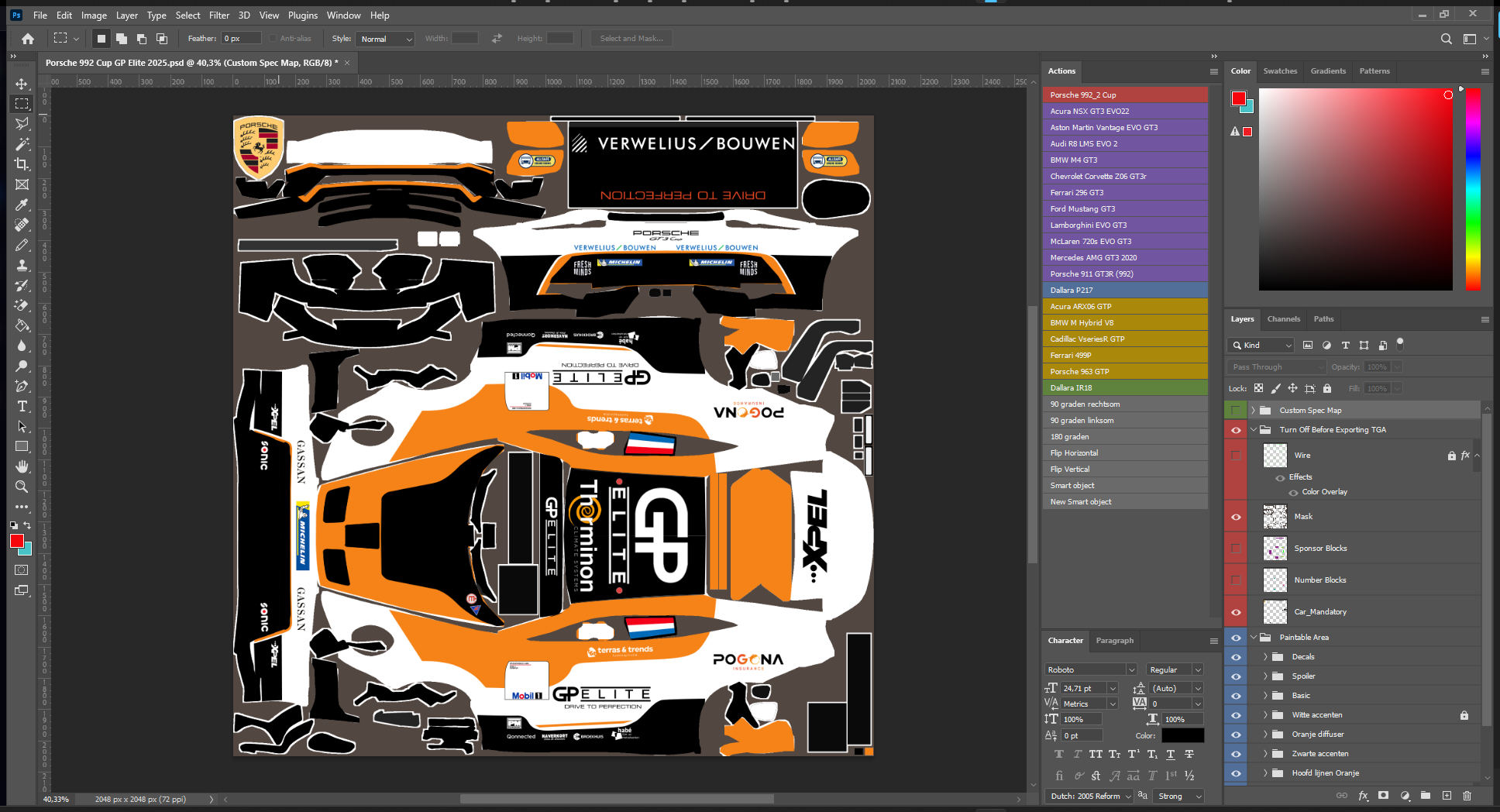1500x812 pixels.
Task: Click the delete layer trash icon
Action: point(1467,796)
